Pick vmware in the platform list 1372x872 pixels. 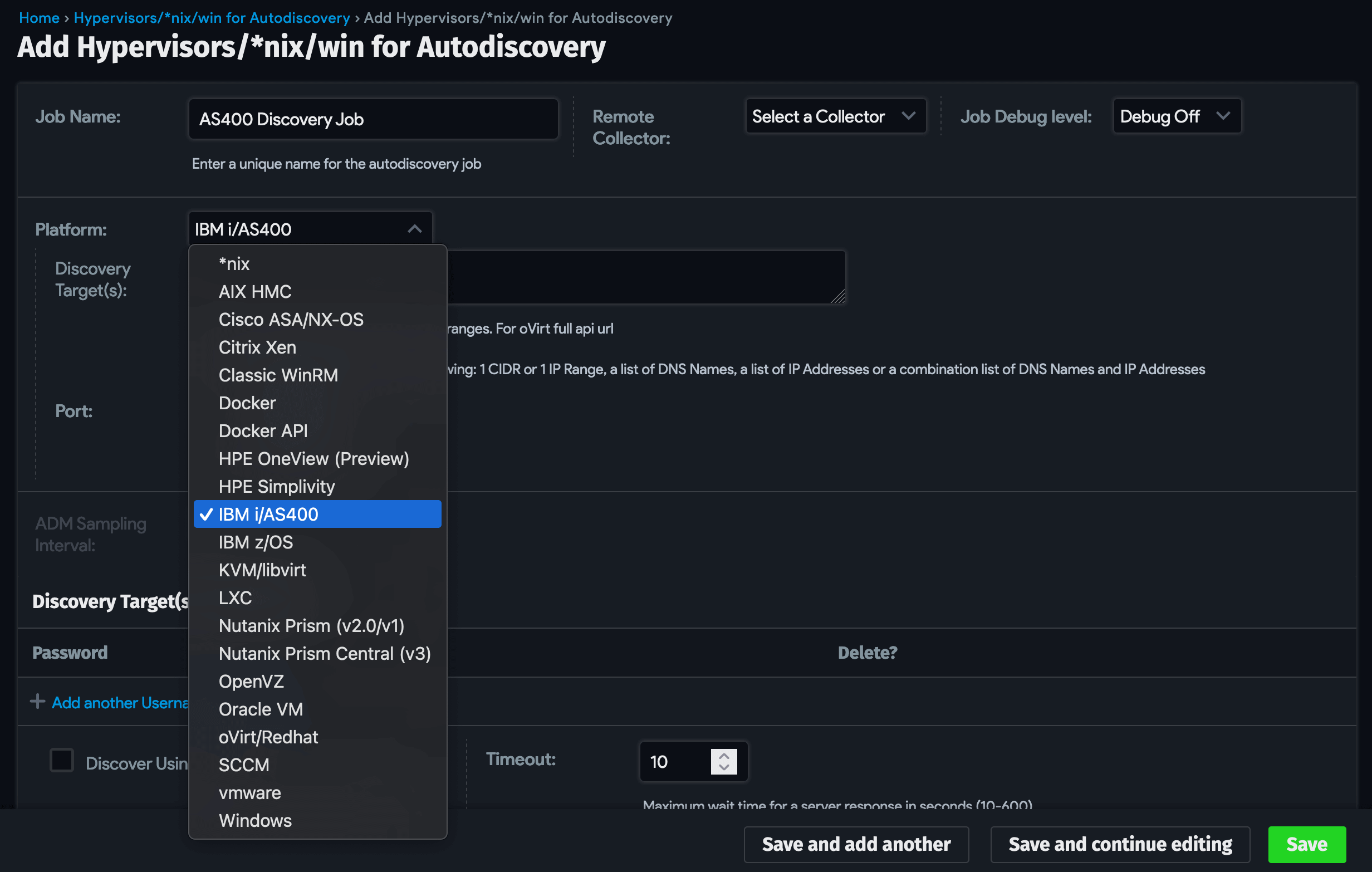(x=317, y=792)
